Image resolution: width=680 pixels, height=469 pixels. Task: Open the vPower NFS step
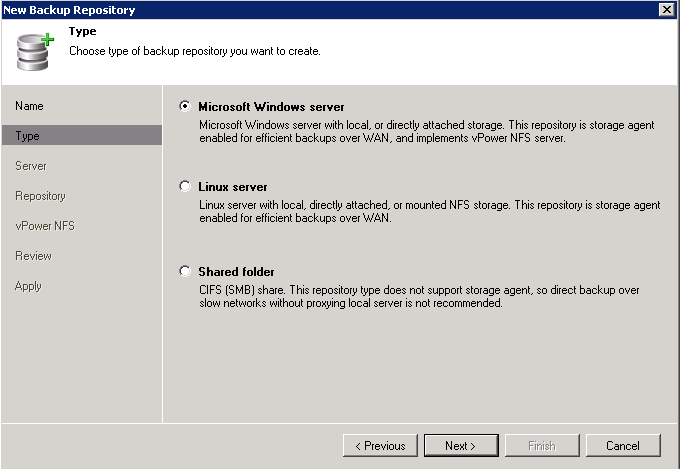45,226
